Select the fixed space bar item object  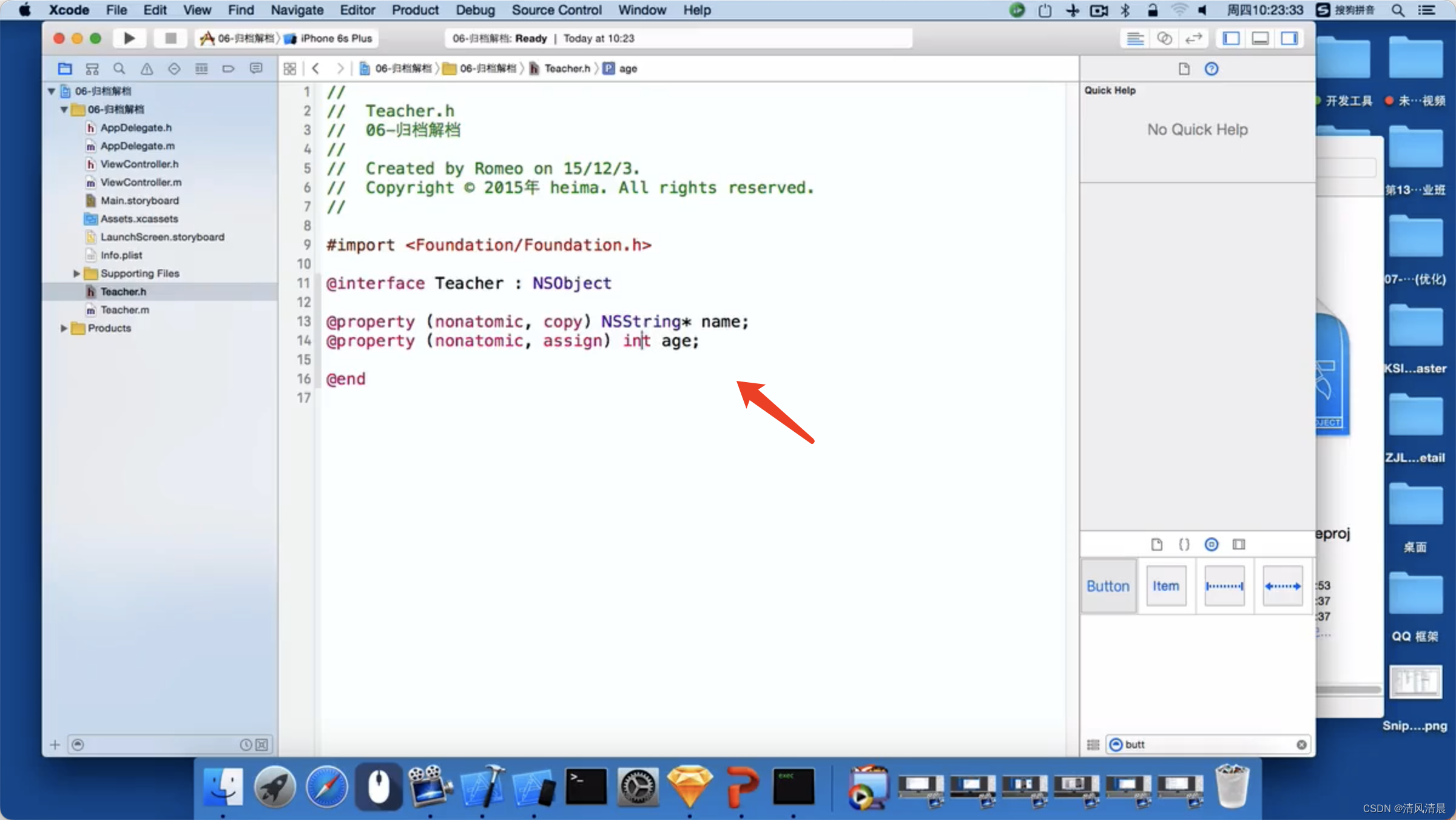[1224, 586]
